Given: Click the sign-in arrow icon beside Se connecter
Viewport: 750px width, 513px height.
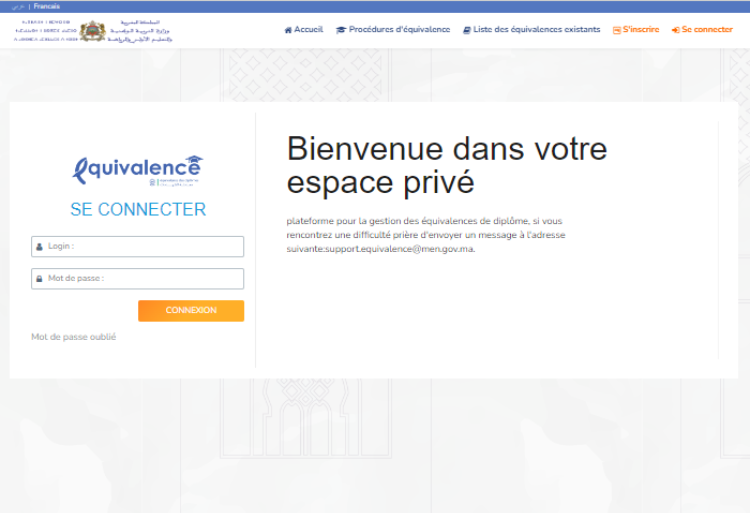Looking at the screenshot, I should (676, 30).
